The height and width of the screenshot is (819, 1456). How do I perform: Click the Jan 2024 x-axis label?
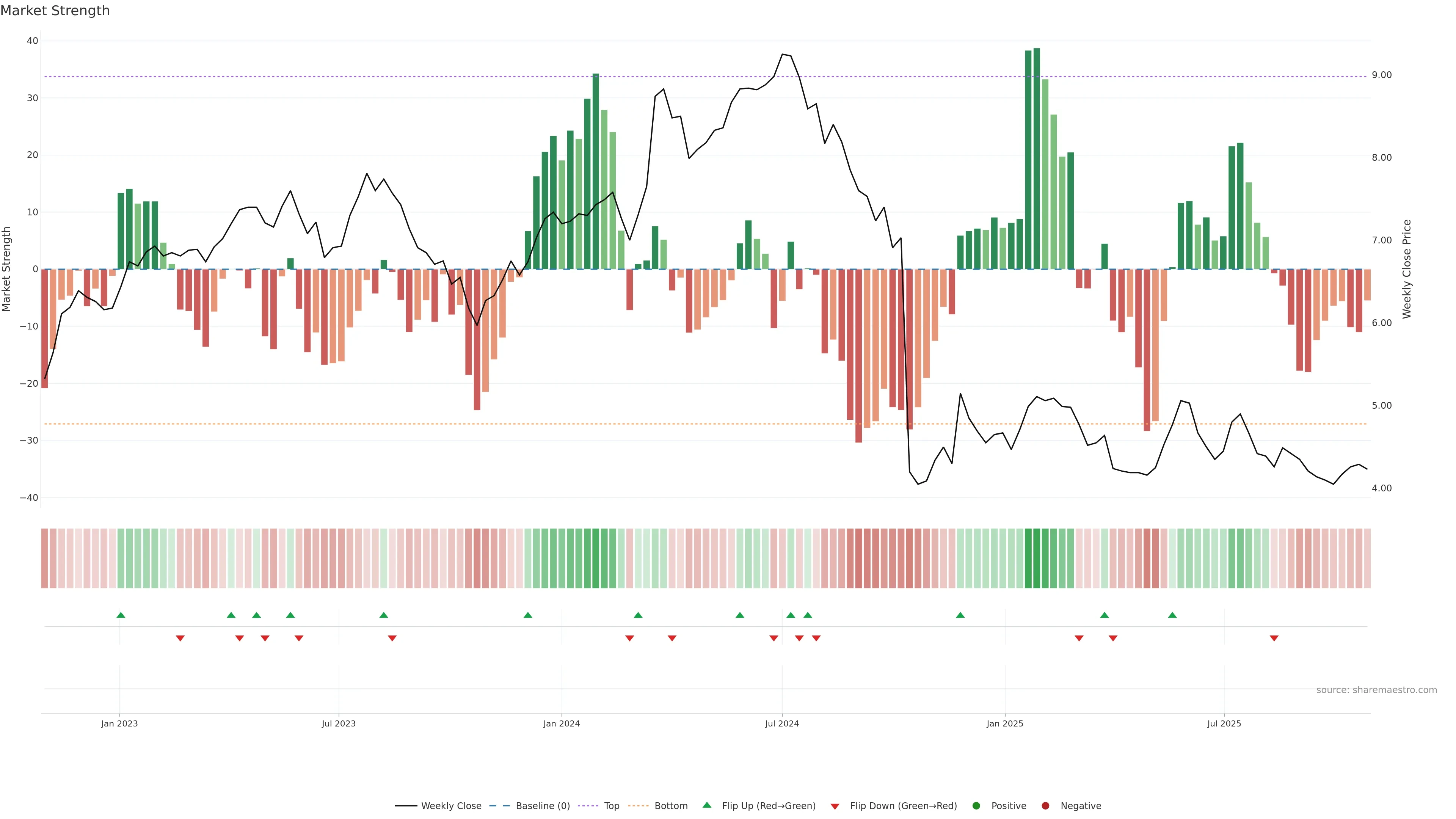click(x=561, y=723)
